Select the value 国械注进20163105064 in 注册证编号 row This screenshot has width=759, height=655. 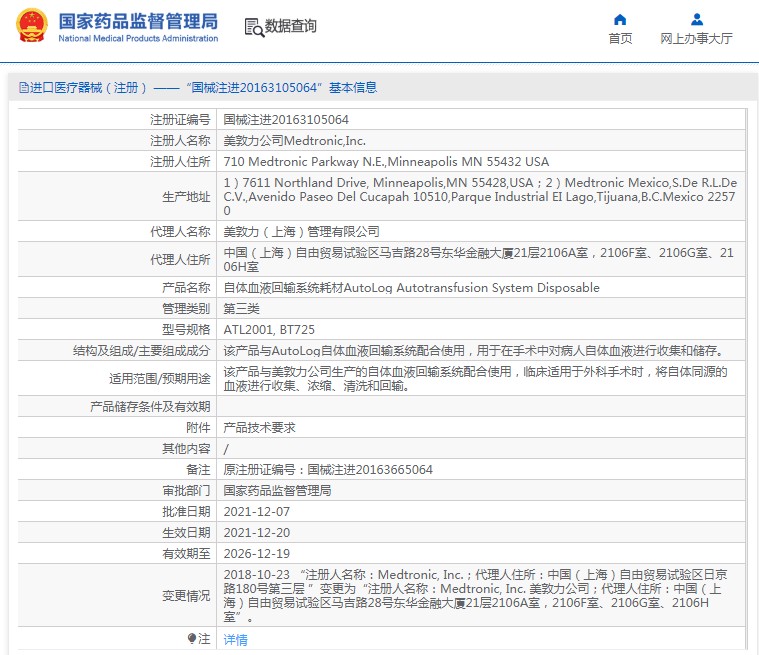[x=286, y=120]
